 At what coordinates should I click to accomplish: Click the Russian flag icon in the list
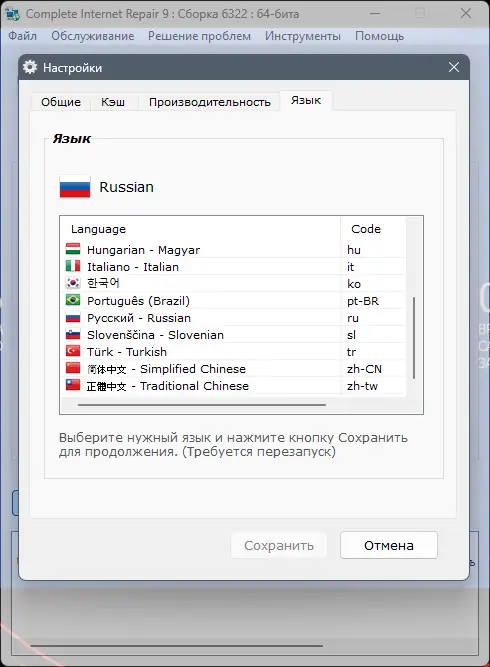tap(73, 317)
